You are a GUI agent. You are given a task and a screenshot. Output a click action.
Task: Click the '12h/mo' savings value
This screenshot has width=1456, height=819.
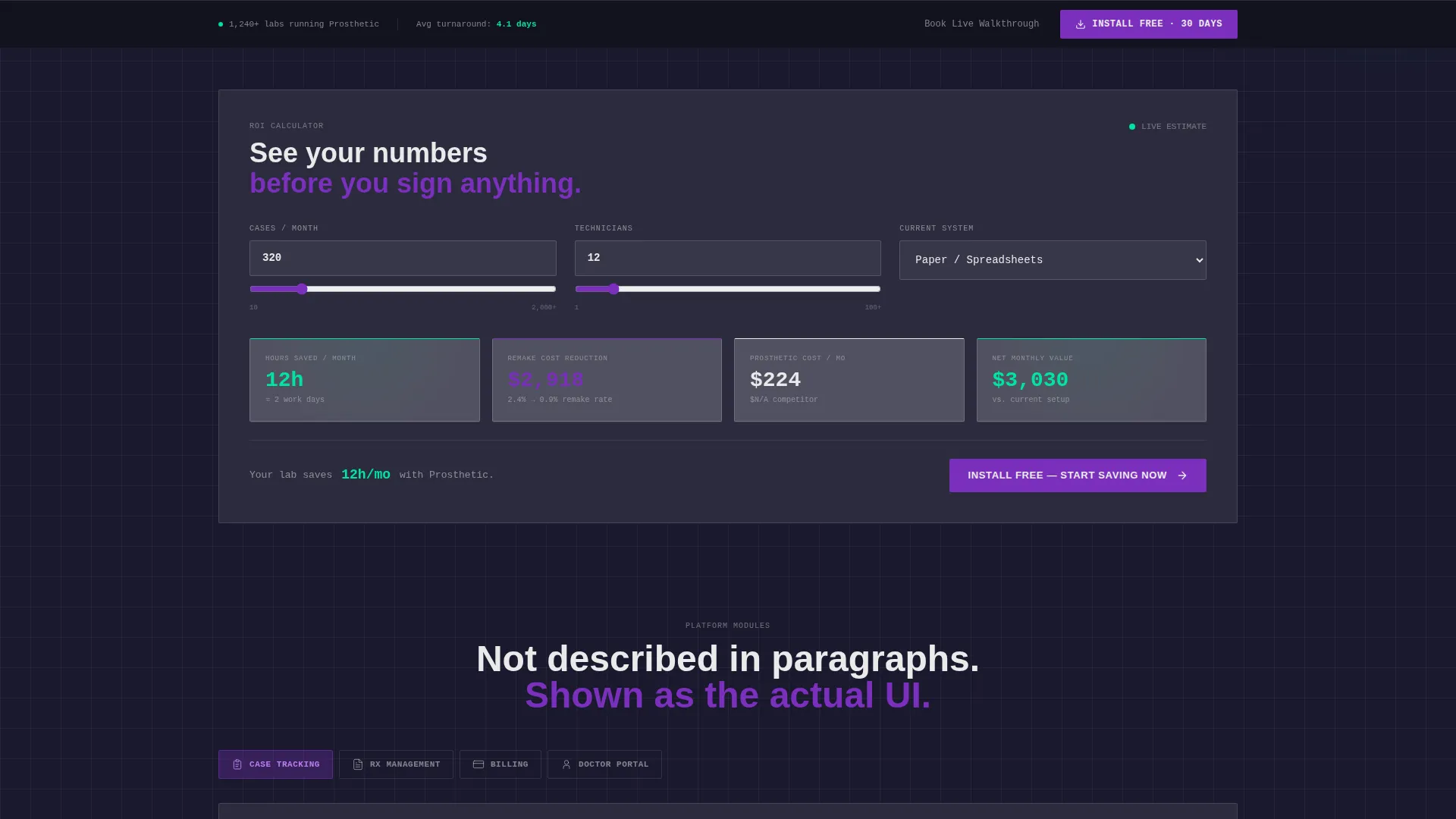point(366,475)
